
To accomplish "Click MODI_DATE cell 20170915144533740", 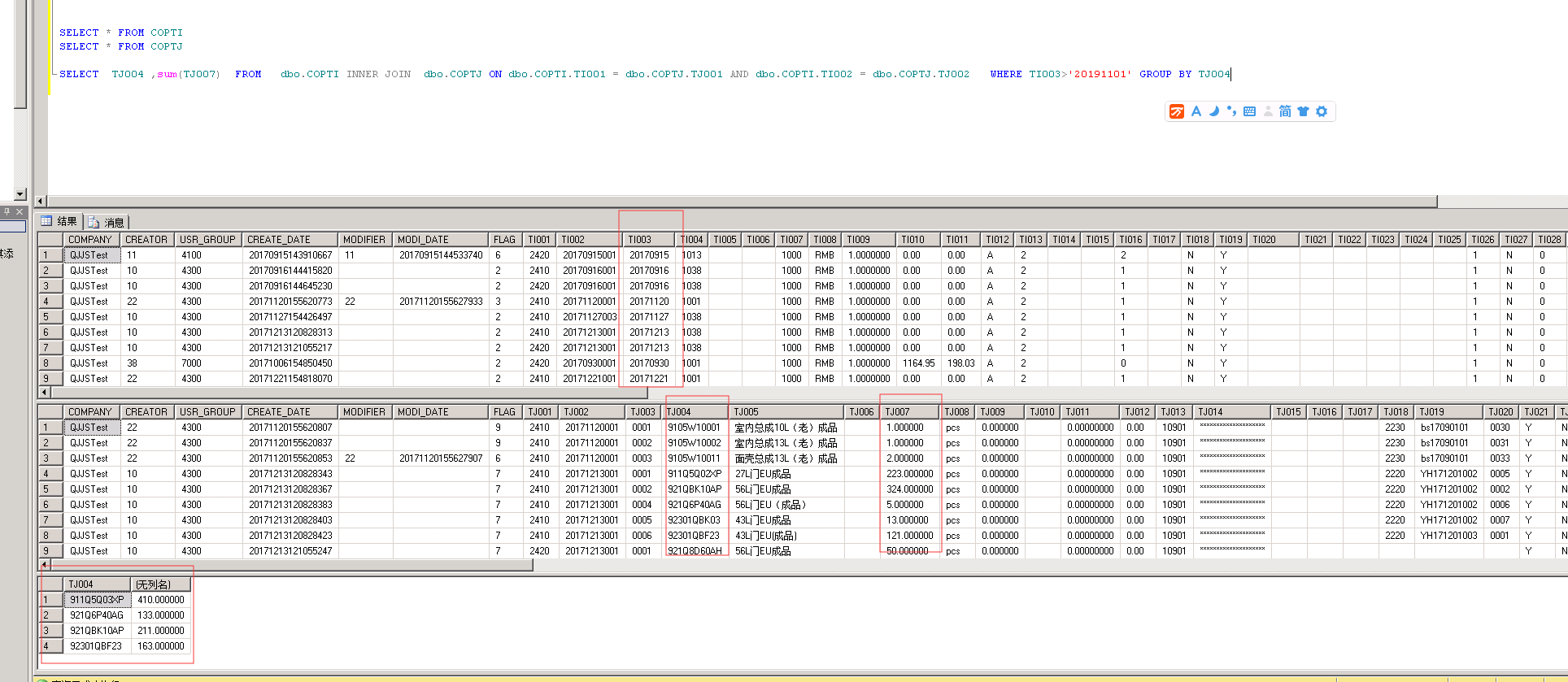I will (441, 254).
